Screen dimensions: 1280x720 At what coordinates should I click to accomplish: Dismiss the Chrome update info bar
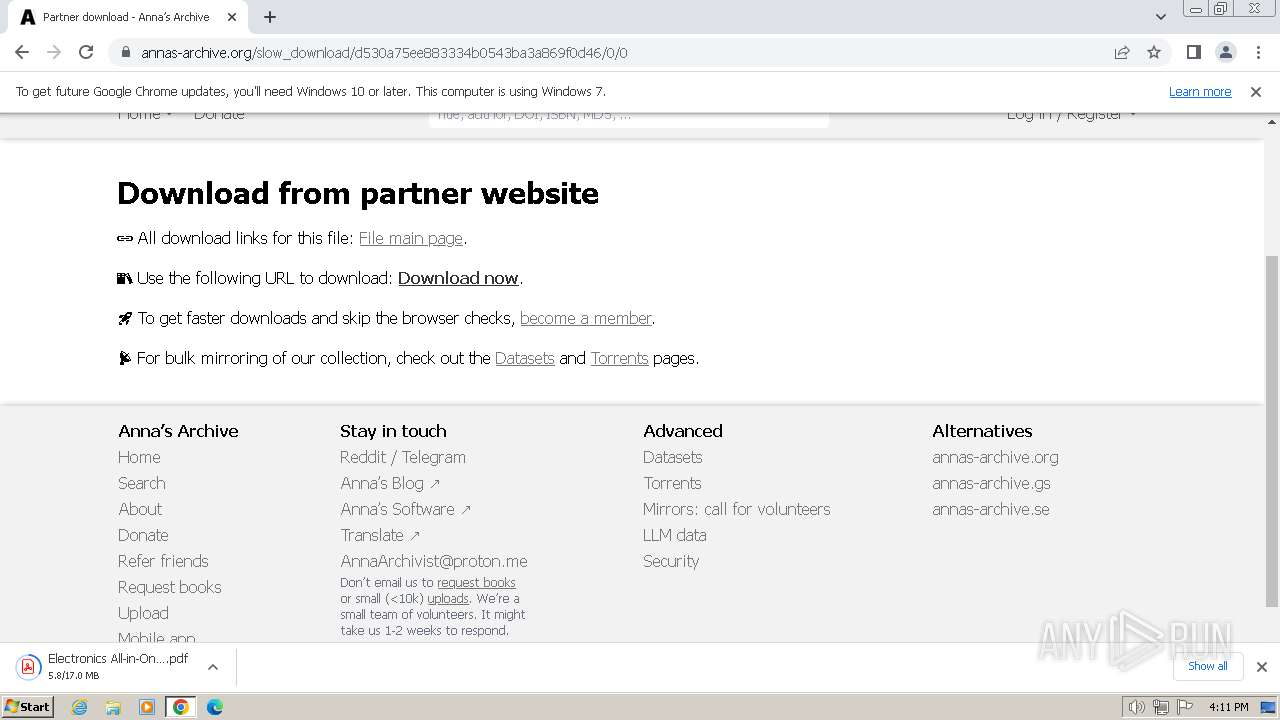[x=1256, y=92]
